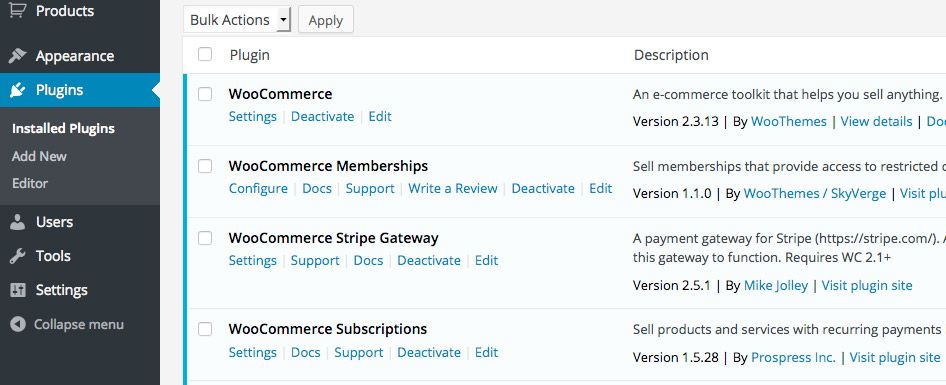
Task: Click the Users person icon
Action: tap(17, 222)
